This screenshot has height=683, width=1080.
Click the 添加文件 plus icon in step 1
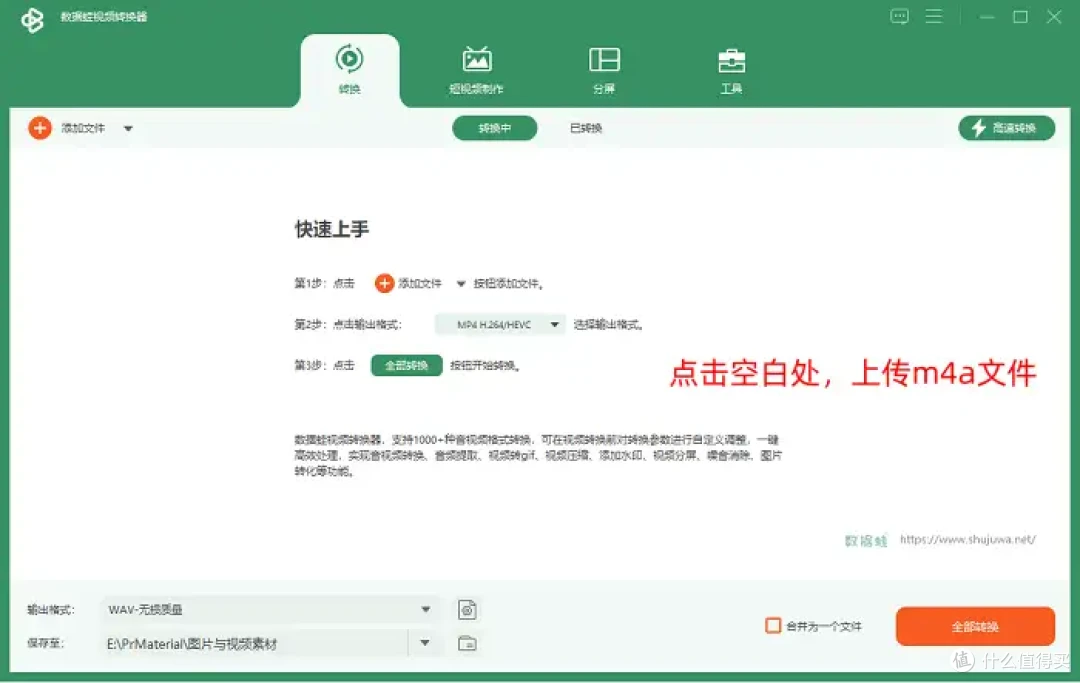point(384,283)
